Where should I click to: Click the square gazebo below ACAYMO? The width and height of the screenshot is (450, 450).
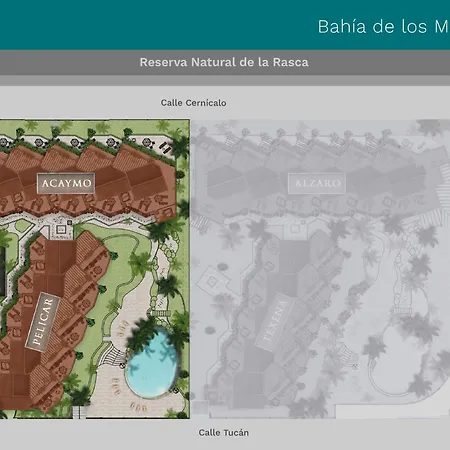pos(60,229)
